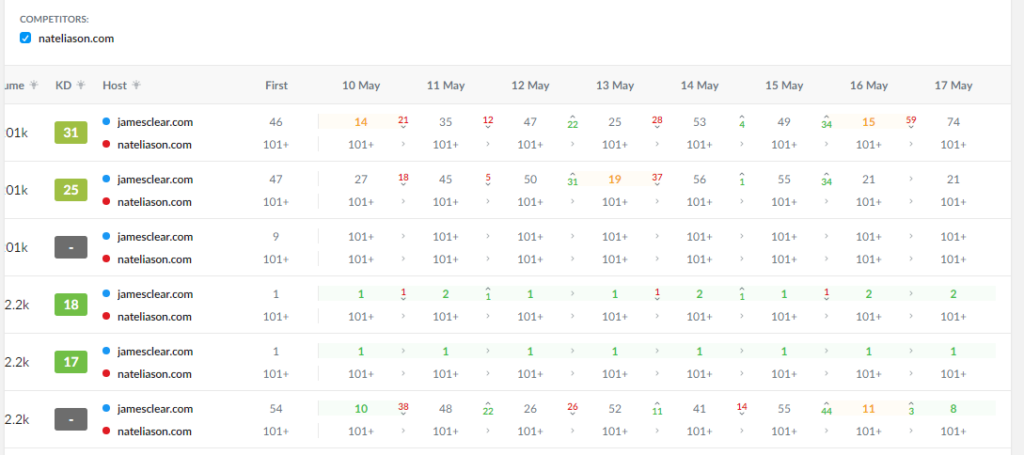Sort by the Host column icon
Image resolution: width=1024 pixels, height=455 pixels.
(x=136, y=85)
